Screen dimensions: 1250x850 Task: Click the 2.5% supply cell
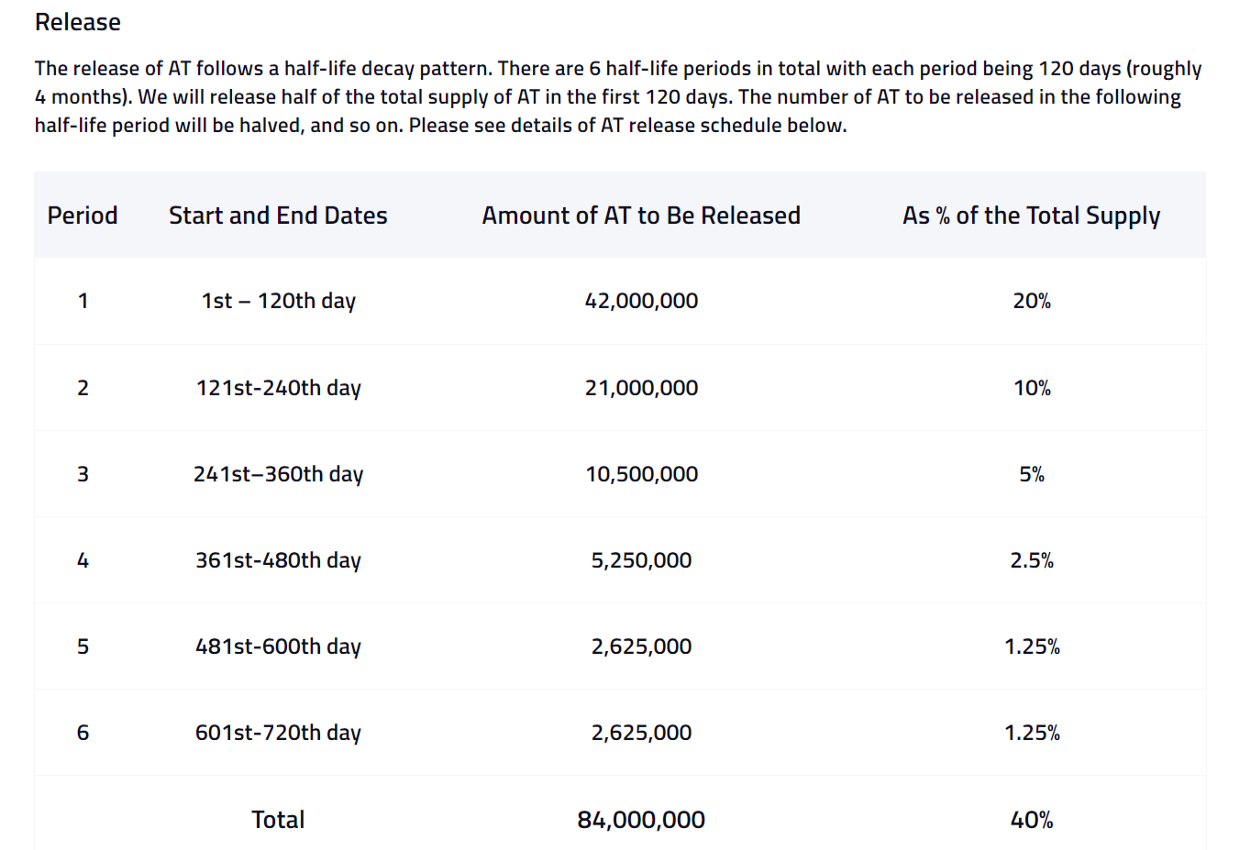coord(1031,560)
